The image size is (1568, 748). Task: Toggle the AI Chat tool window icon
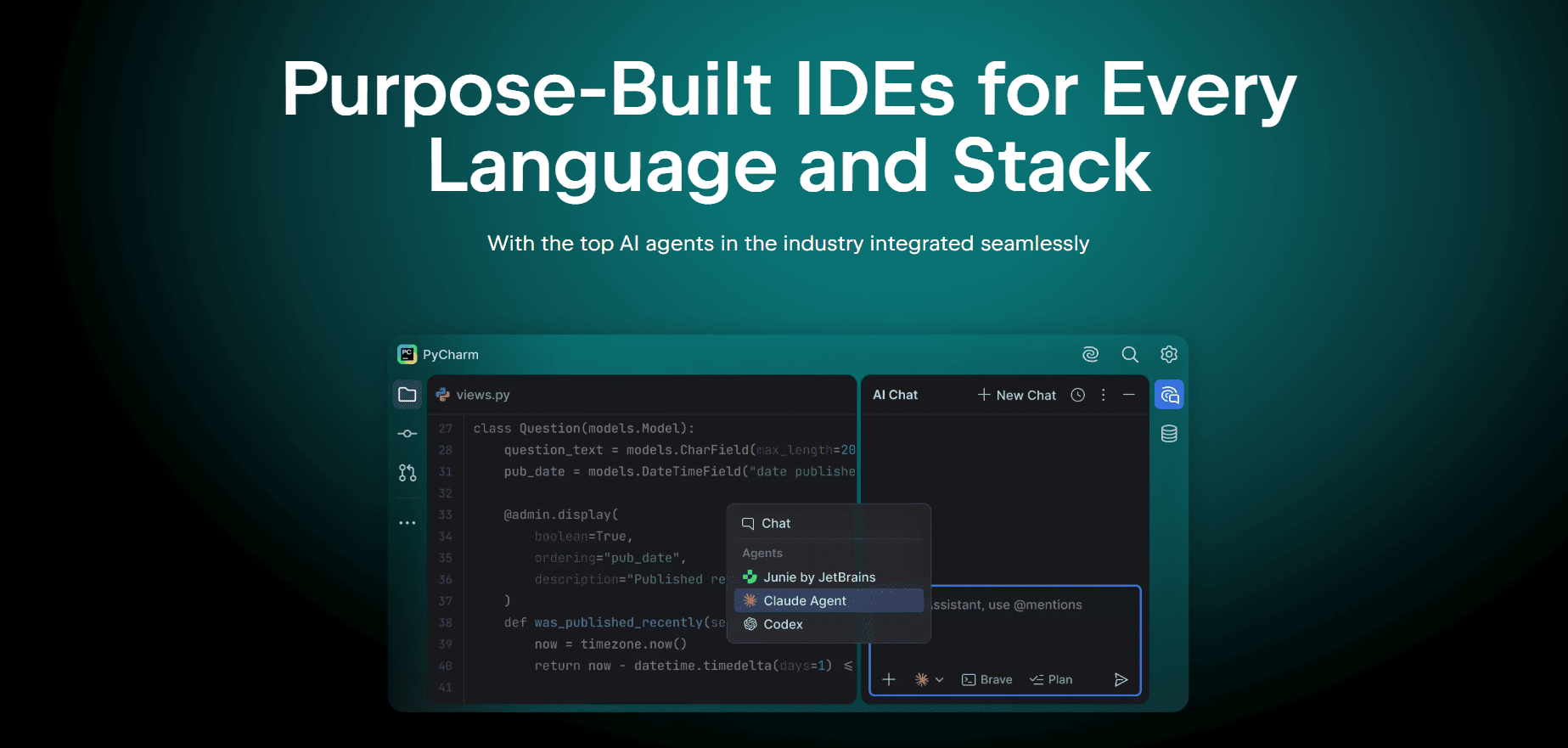pyautogui.click(x=1169, y=395)
